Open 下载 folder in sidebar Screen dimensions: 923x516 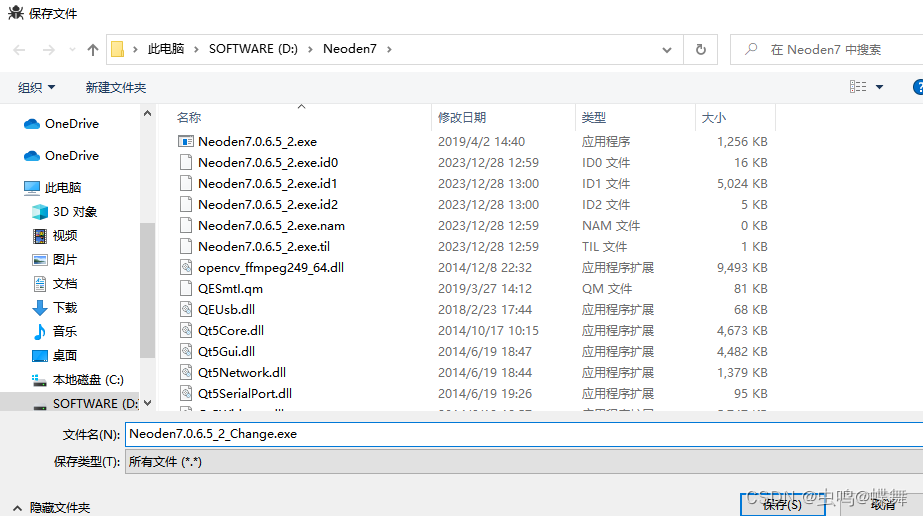tap(55, 308)
